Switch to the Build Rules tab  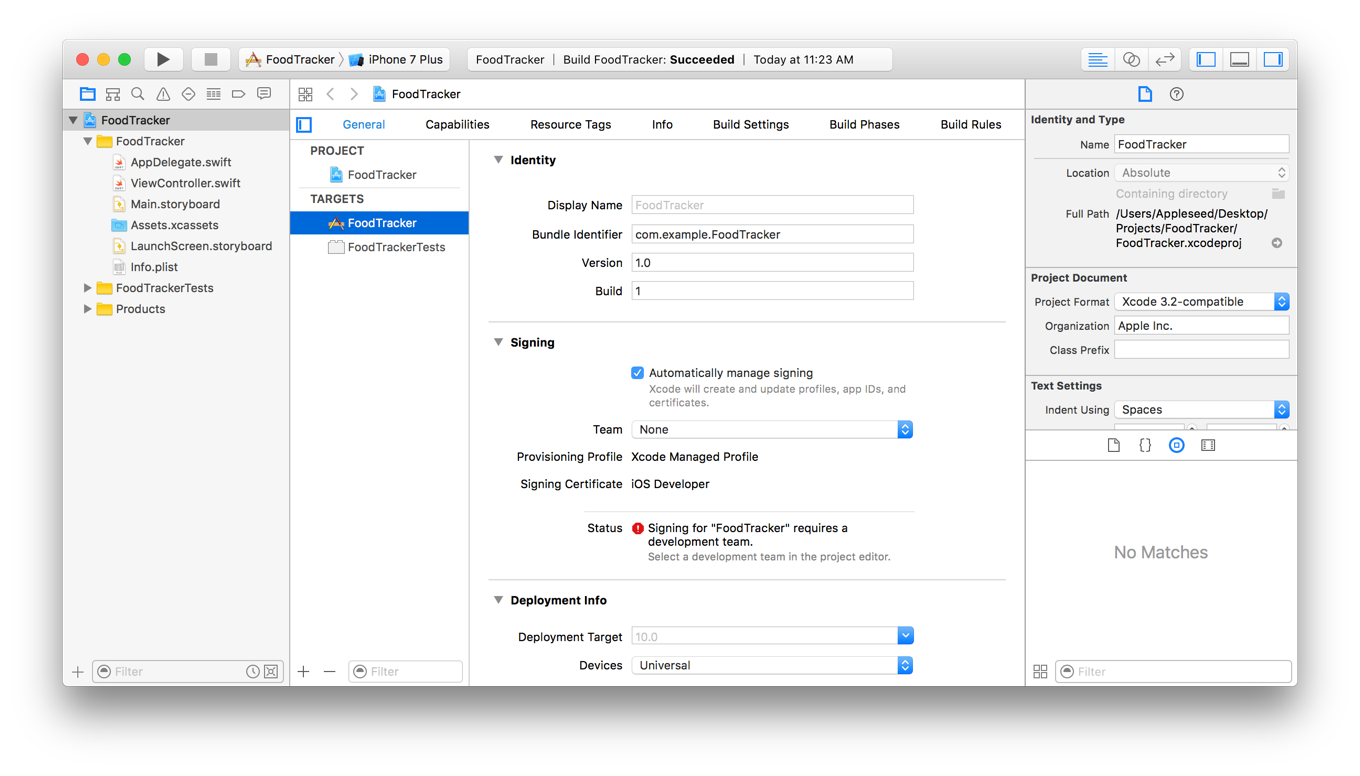pyautogui.click(x=970, y=125)
